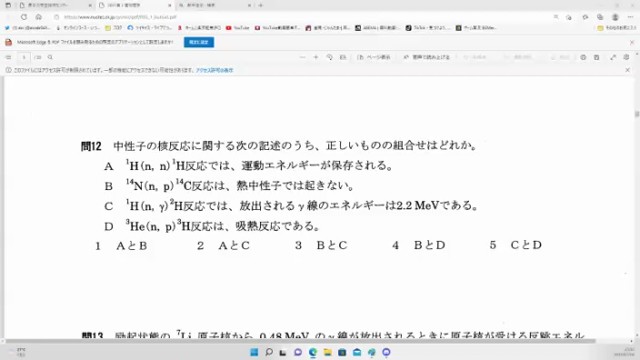Click the browser refresh icon
Image resolution: width=640 pixels, height=360 pixels.
point(24,17)
